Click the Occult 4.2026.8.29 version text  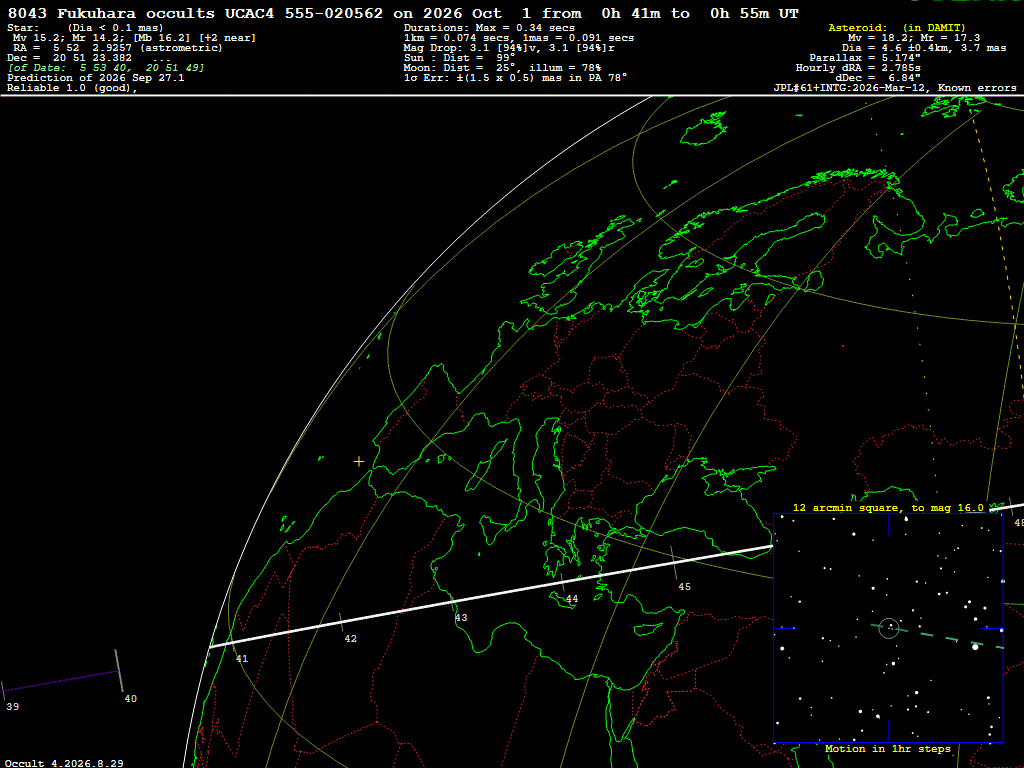click(x=64, y=763)
